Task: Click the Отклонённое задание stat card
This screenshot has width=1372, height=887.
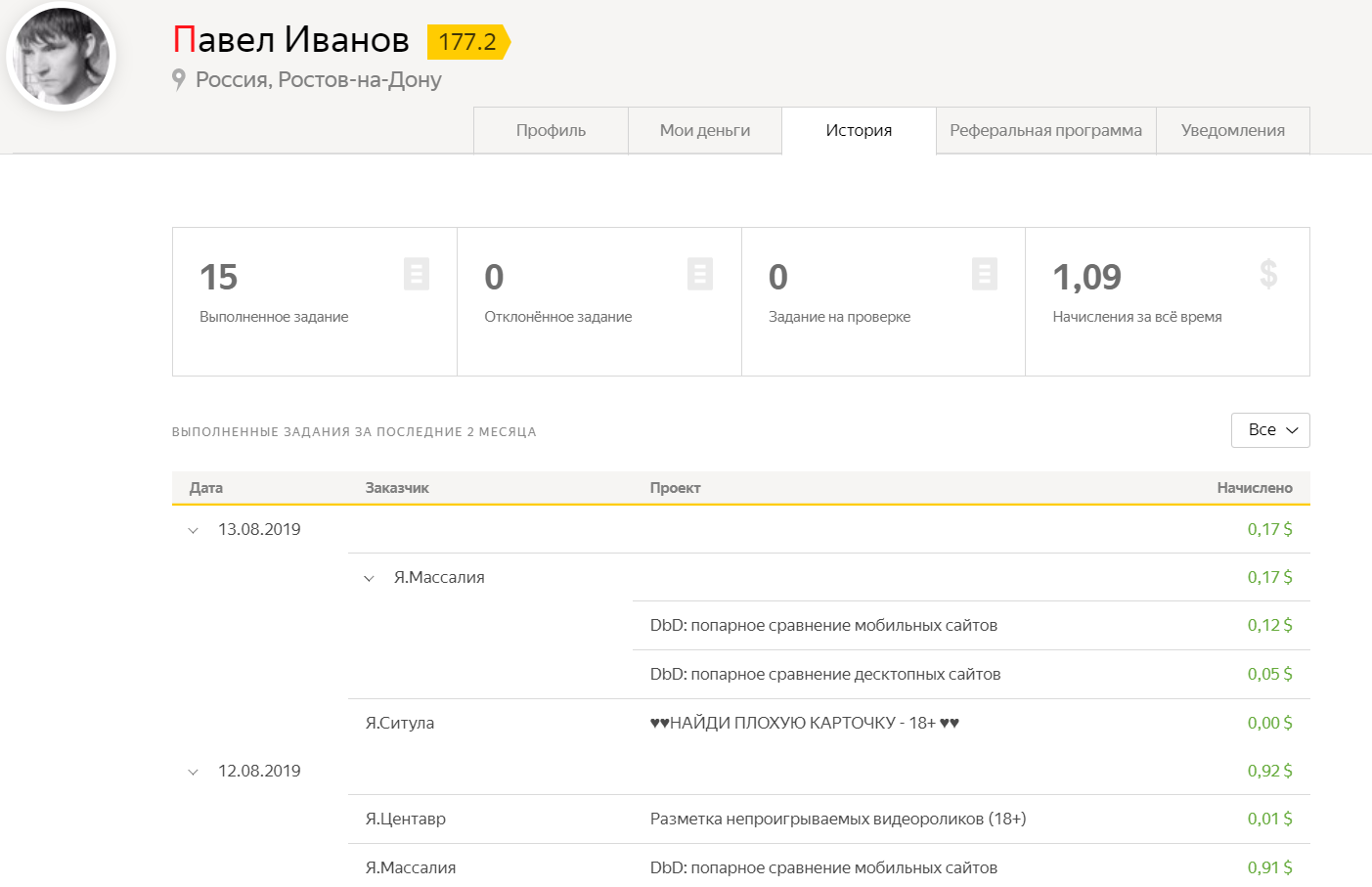Action: (x=599, y=302)
